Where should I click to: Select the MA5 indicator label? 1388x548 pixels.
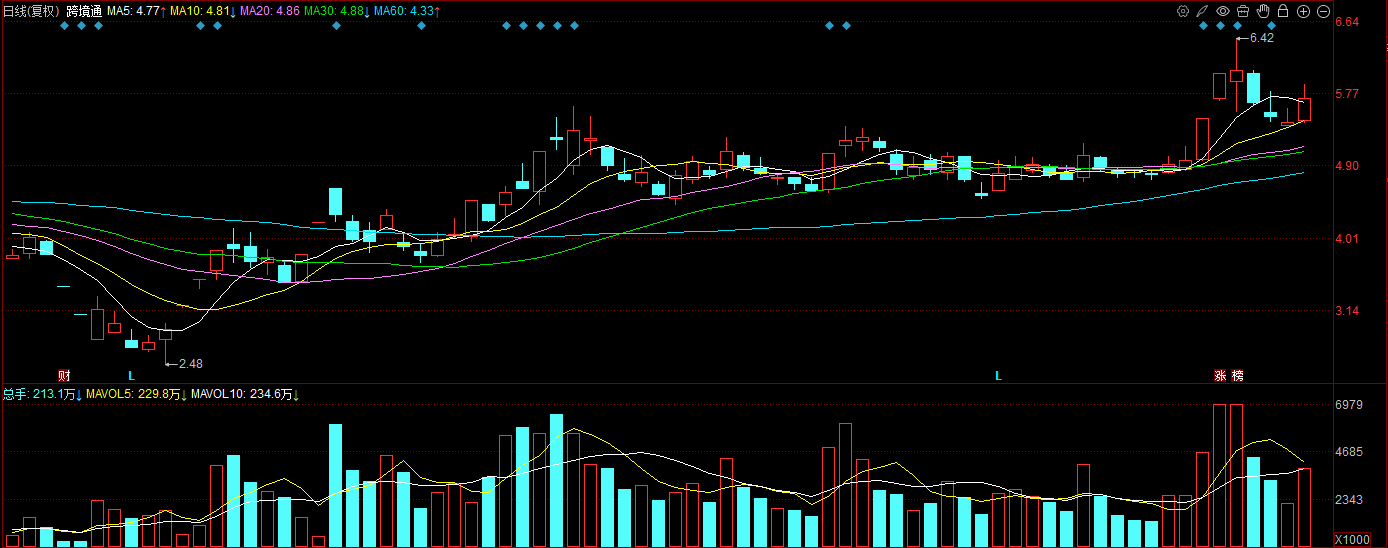tap(136, 10)
